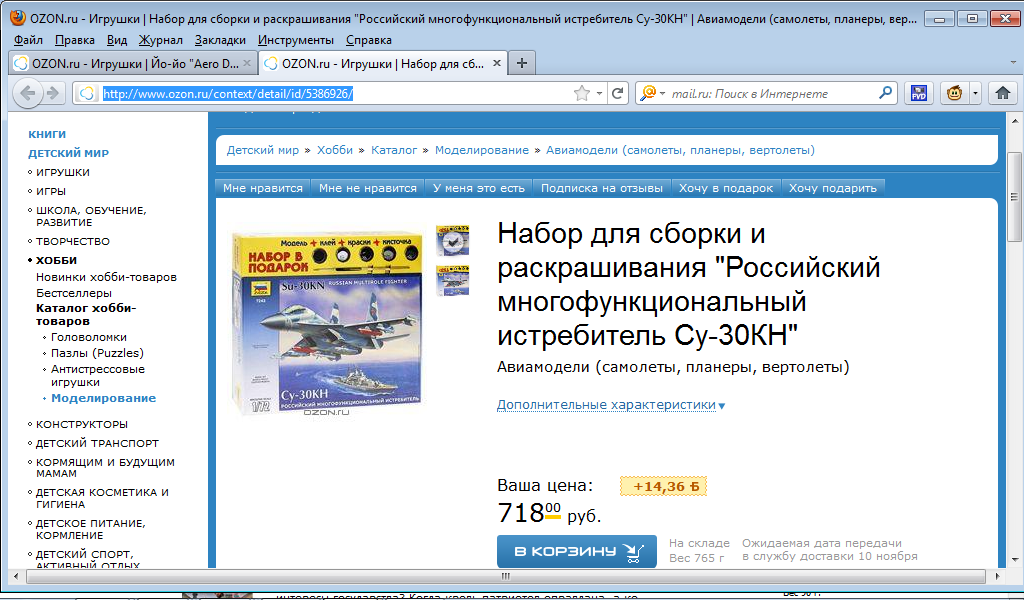Open КОНСТРУКТОРЫ category
The image size is (1024, 600).
pos(82,424)
